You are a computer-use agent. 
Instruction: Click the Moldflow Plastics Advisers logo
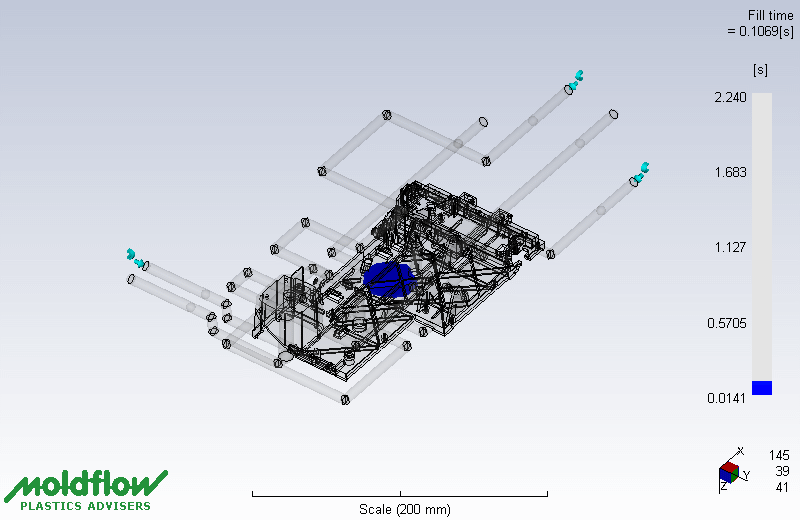86,490
